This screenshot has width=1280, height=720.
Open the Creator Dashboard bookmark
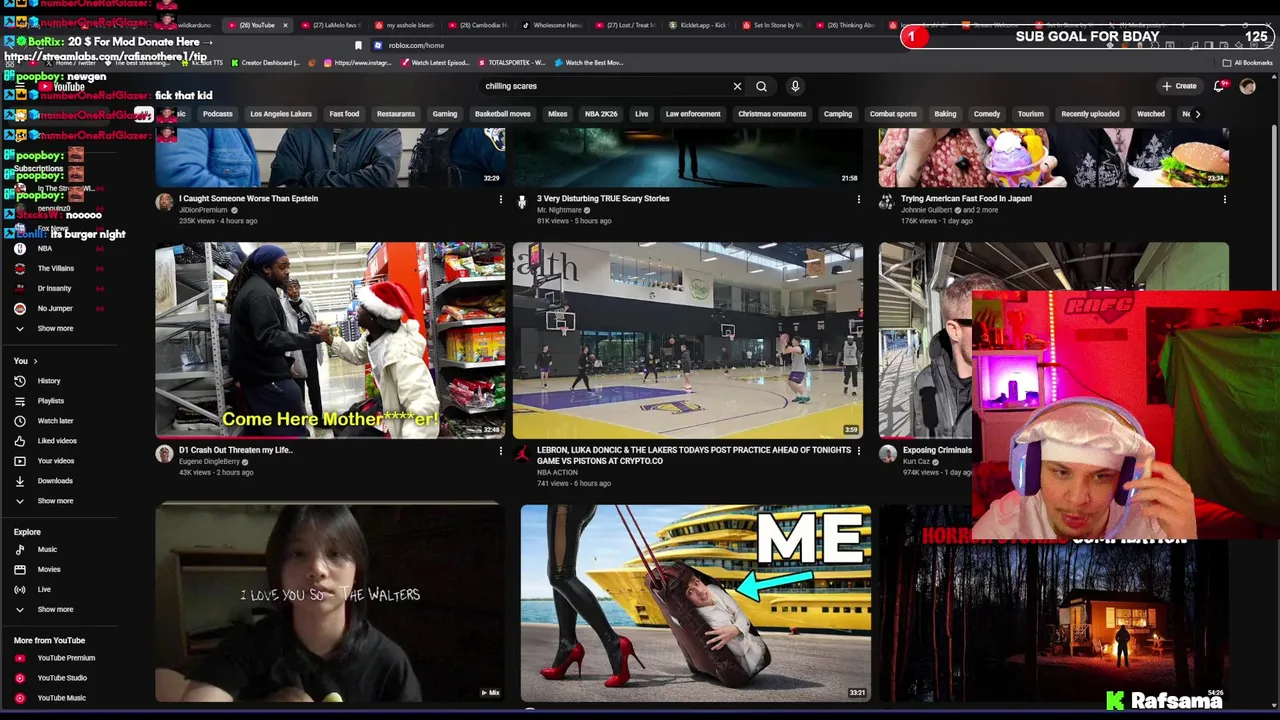coord(265,63)
